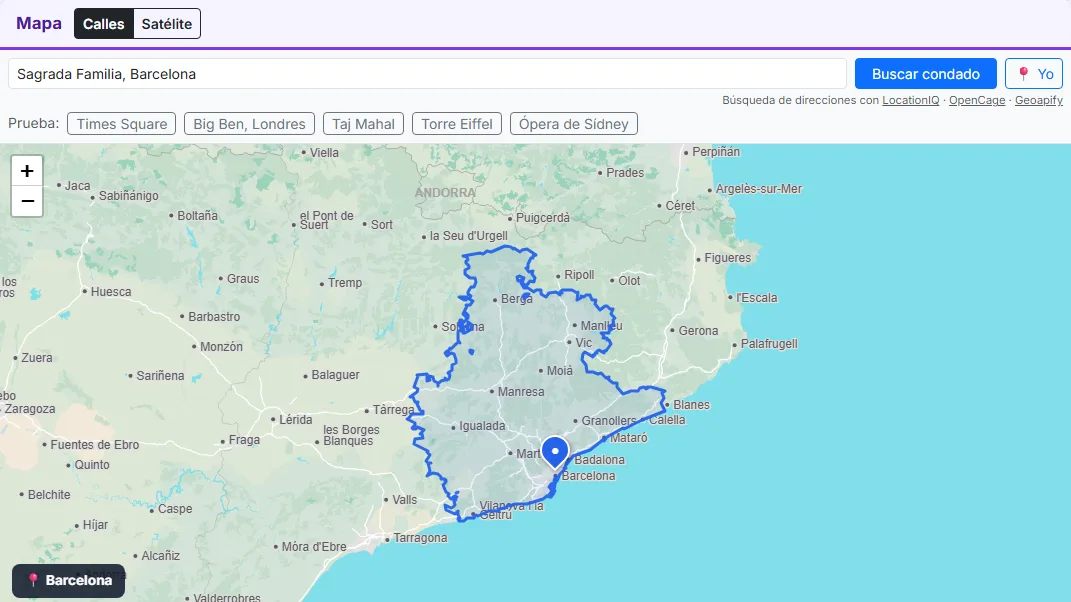
Task: Click the Gerona city label
Action: (698, 331)
